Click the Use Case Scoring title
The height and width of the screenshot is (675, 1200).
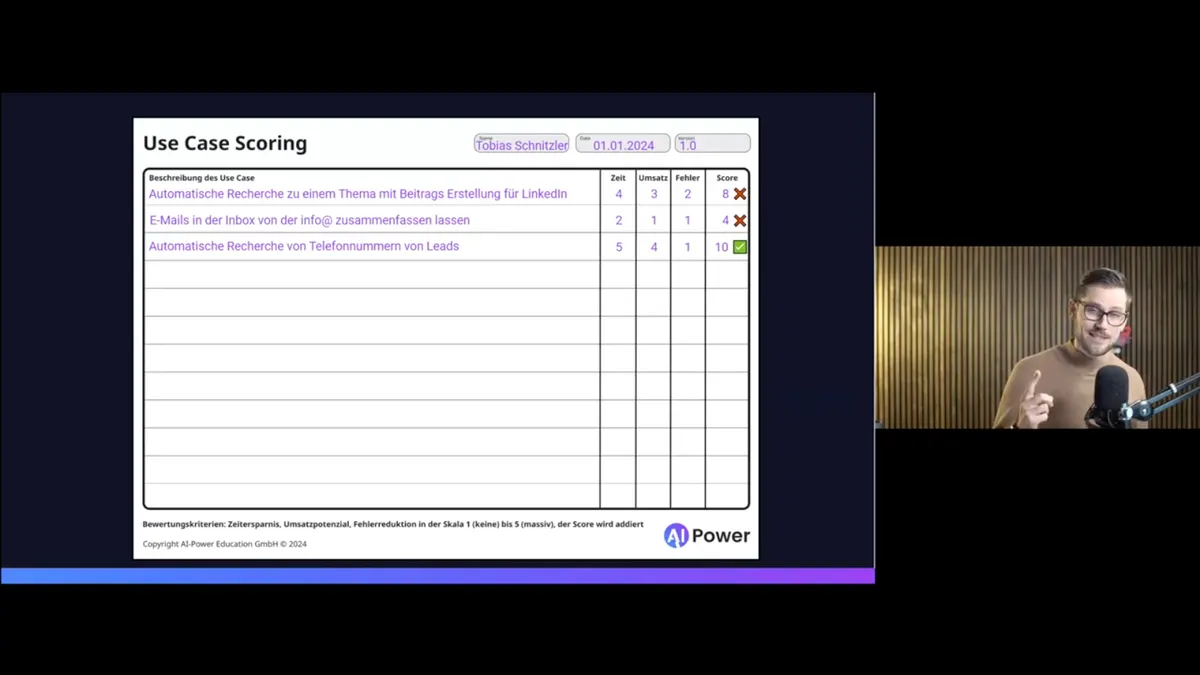pyautogui.click(x=225, y=143)
